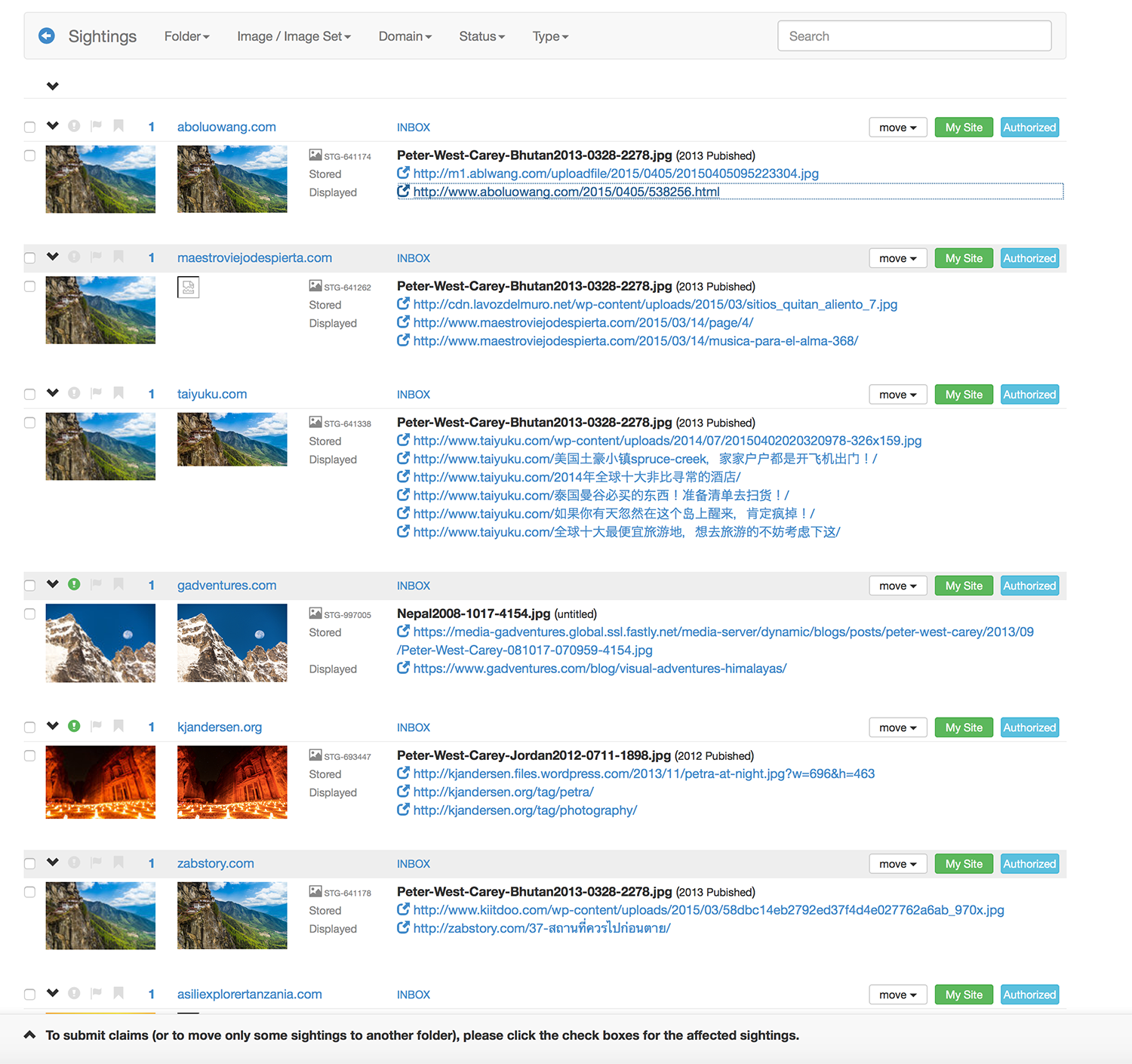
Task: Open the Status menu
Action: [x=482, y=36]
